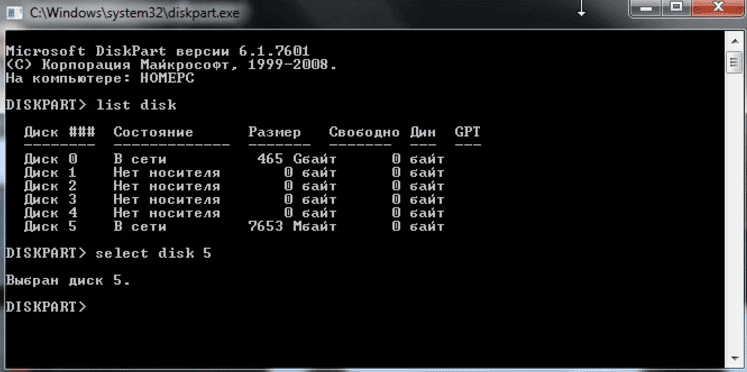This screenshot has width=747, height=372.
Task: Click the 'Состояние' column header
Action: (153, 132)
